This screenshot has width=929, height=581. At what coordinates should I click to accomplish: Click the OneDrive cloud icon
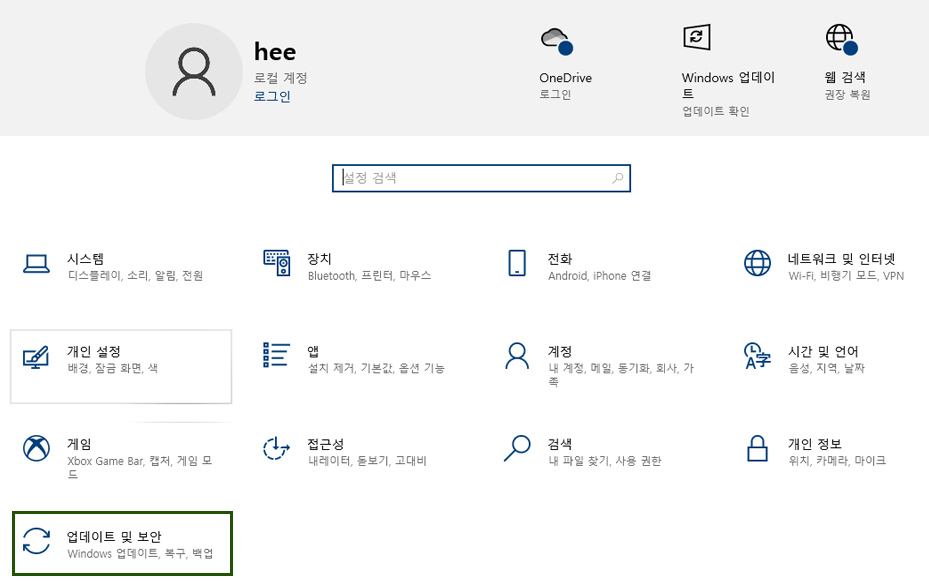[557, 41]
